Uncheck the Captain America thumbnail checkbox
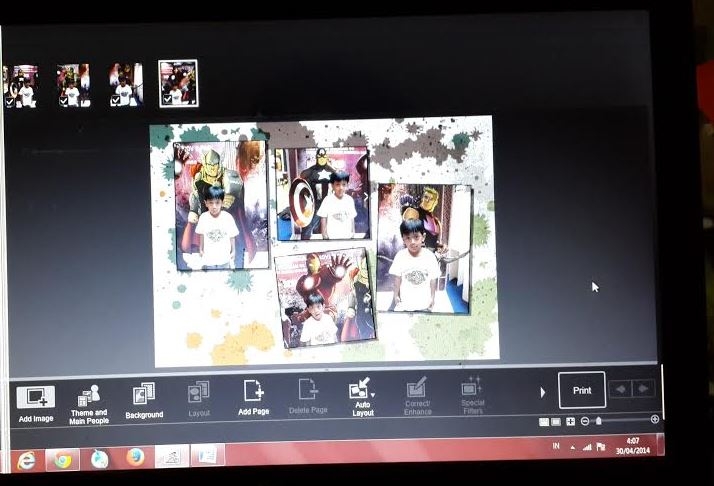 [10, 102]
